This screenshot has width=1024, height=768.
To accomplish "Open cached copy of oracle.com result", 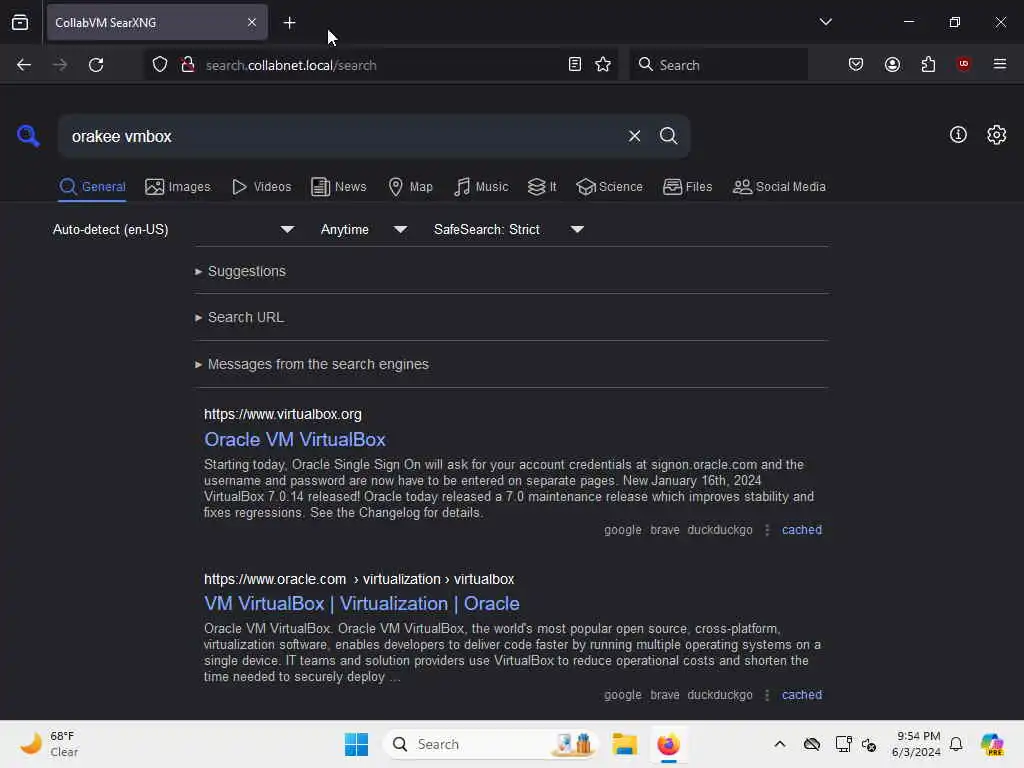I will (x=801, y=695).
